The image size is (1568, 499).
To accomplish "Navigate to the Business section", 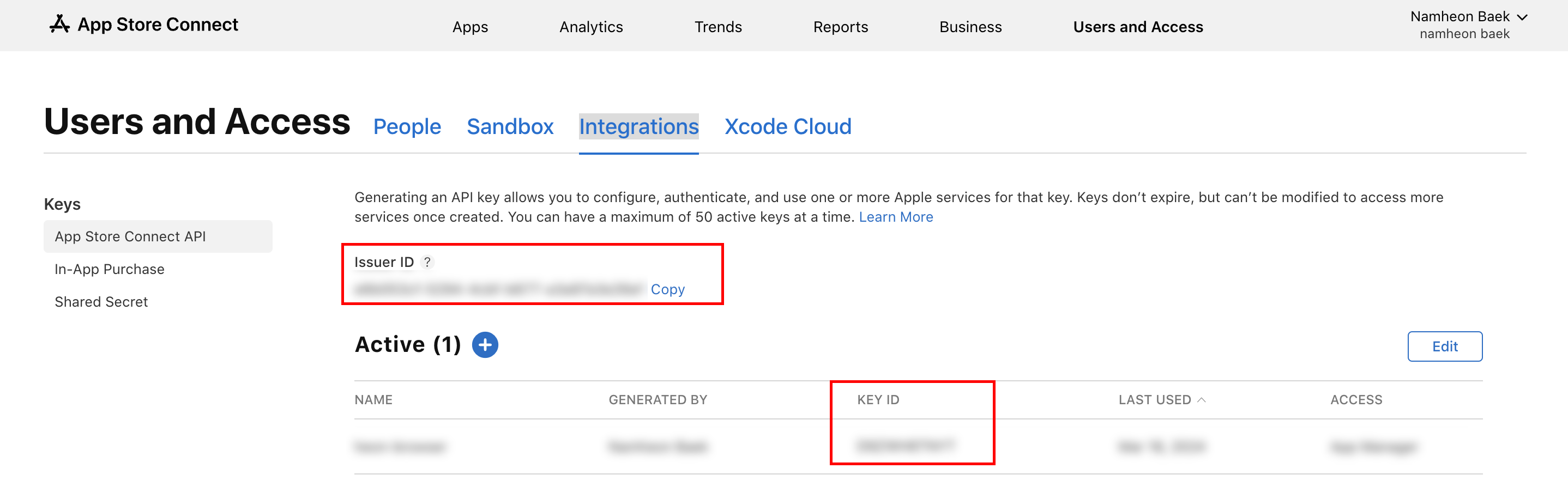I will click(970, 27).
